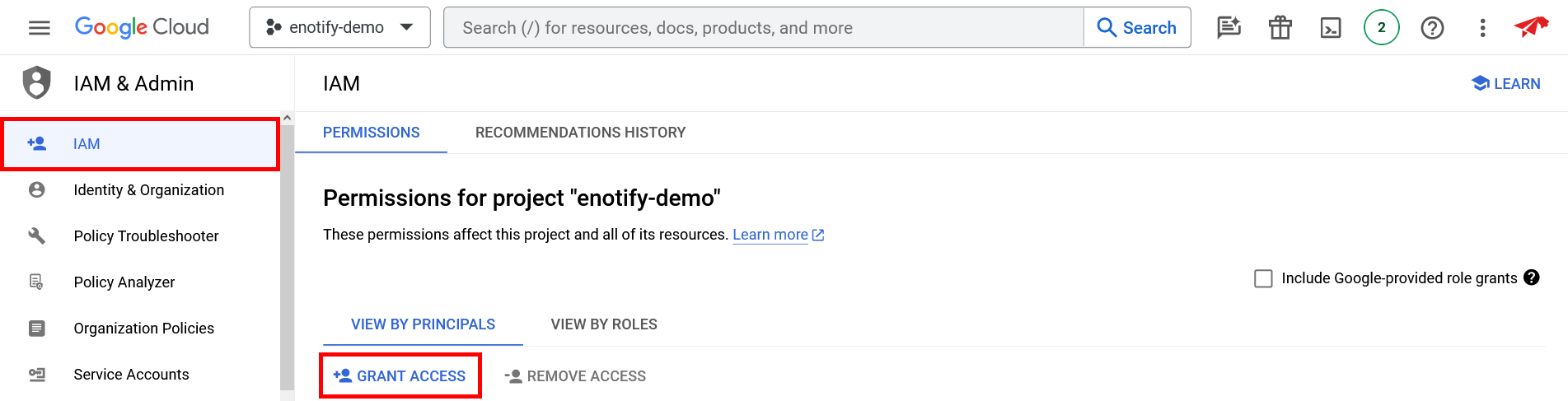Click the sidebar scroll up arrow
This screenshot has width=1568, height=401.
(x=287, y=119)
